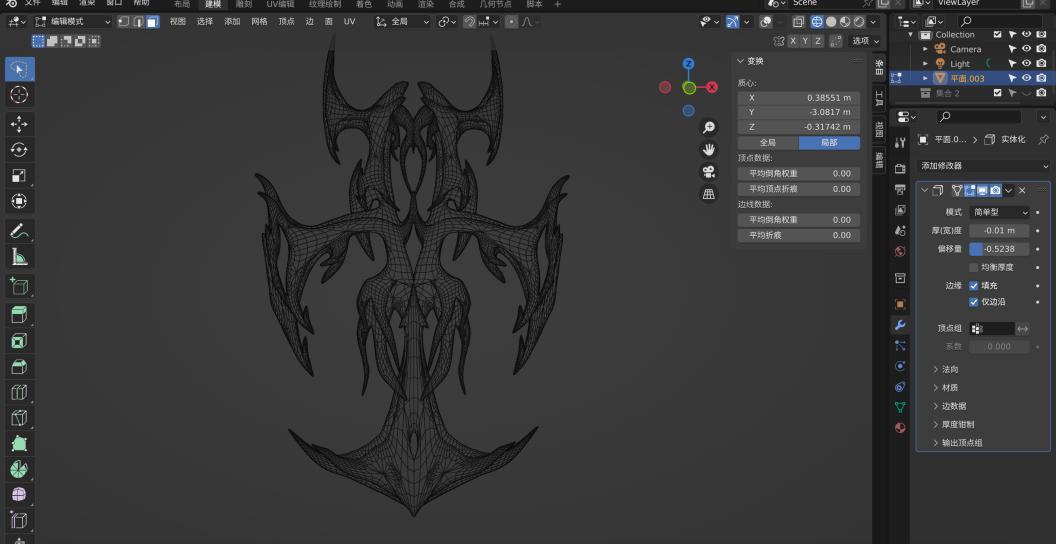
Task: Click the camera view icon in viewport
Action: pyautogui.click(x=709, y=172)
